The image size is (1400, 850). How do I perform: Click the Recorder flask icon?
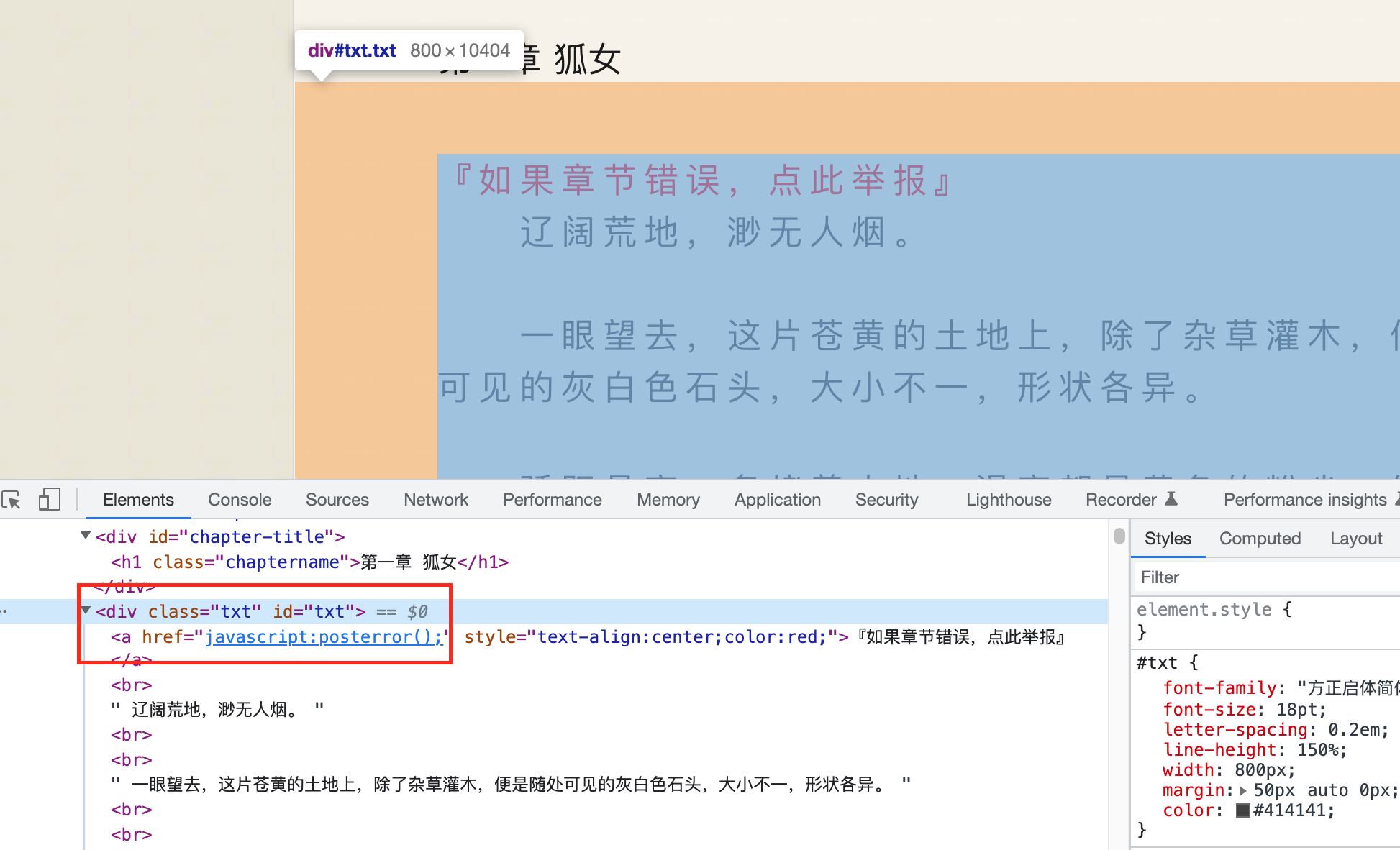tap(1171, 499)
